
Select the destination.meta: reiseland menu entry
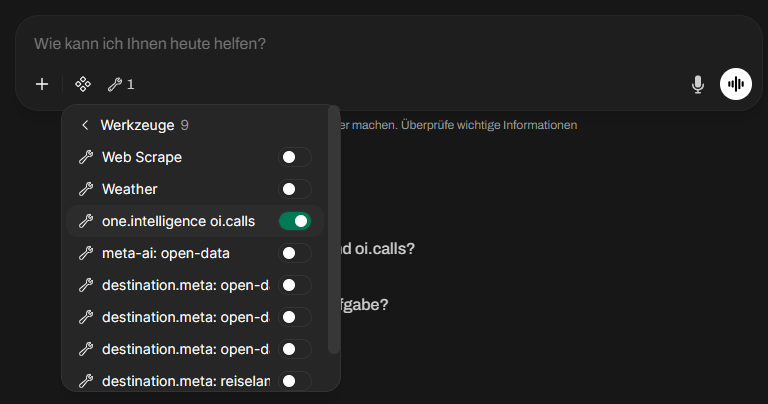point(185,381)
